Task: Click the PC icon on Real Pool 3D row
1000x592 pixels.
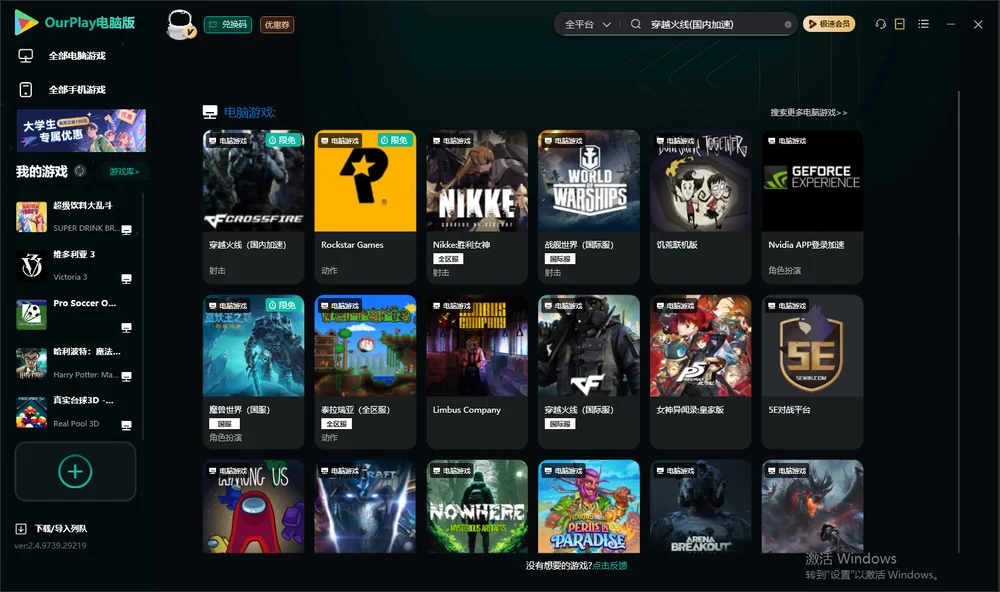Action: tap(126, 426)
